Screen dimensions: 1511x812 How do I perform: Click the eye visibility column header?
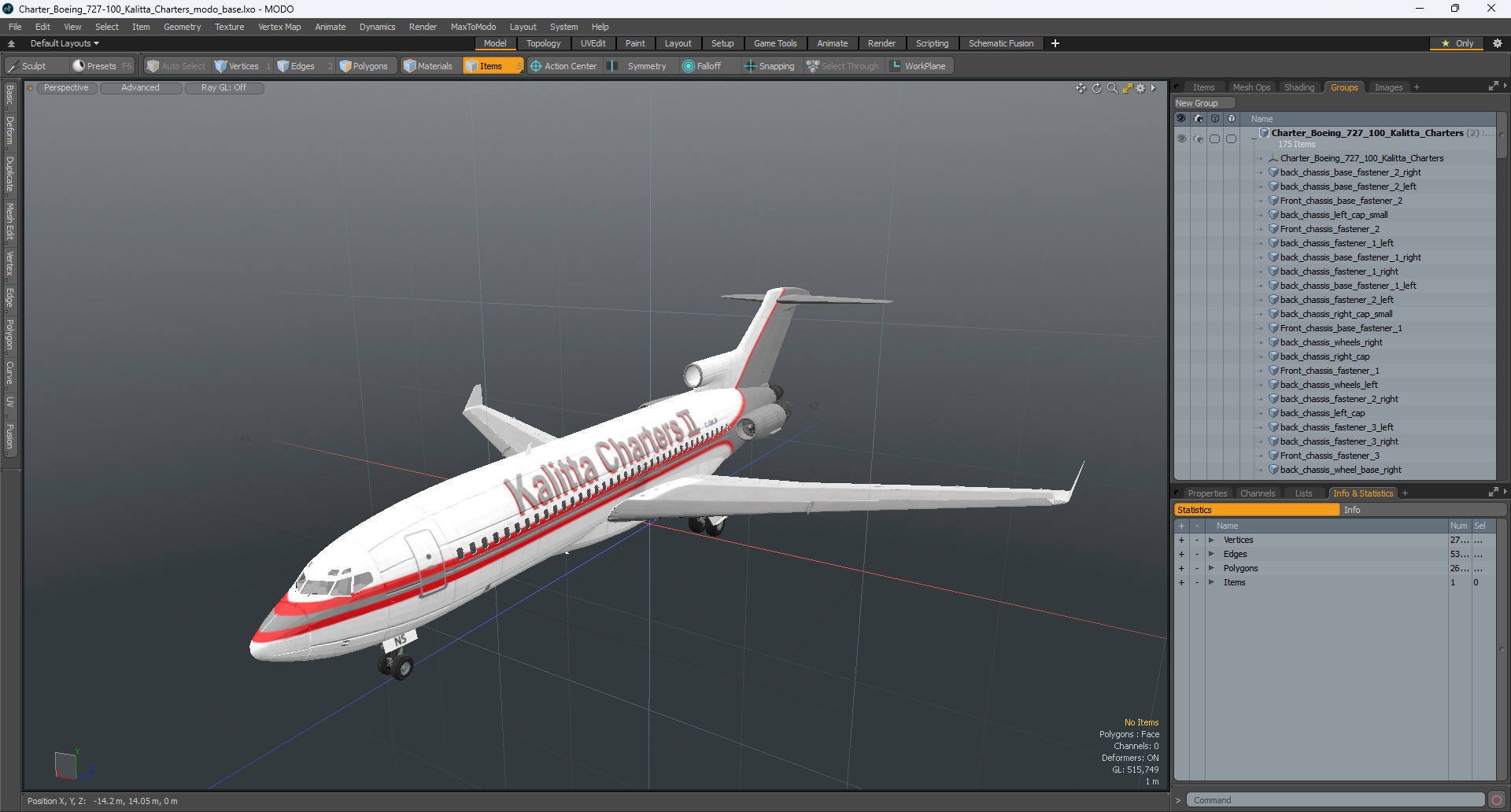coord(1181,119)
